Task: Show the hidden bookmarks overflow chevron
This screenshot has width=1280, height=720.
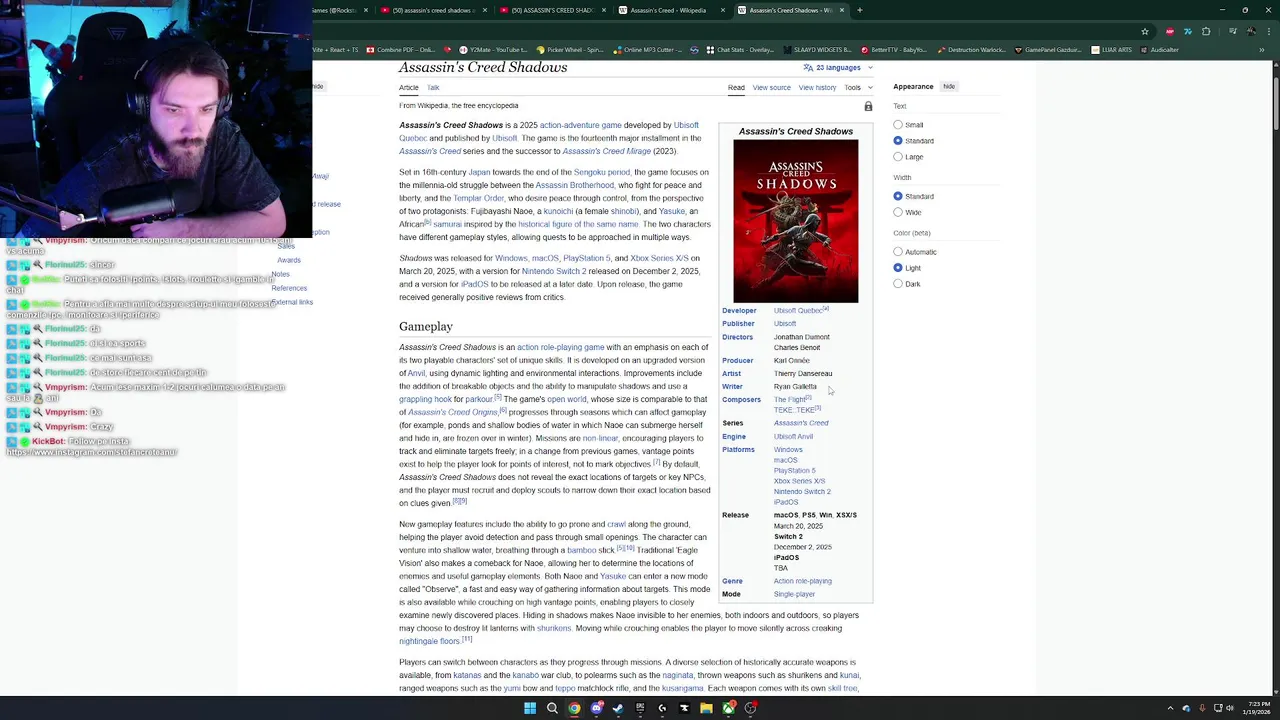Action: click(x=1261, y=50)
